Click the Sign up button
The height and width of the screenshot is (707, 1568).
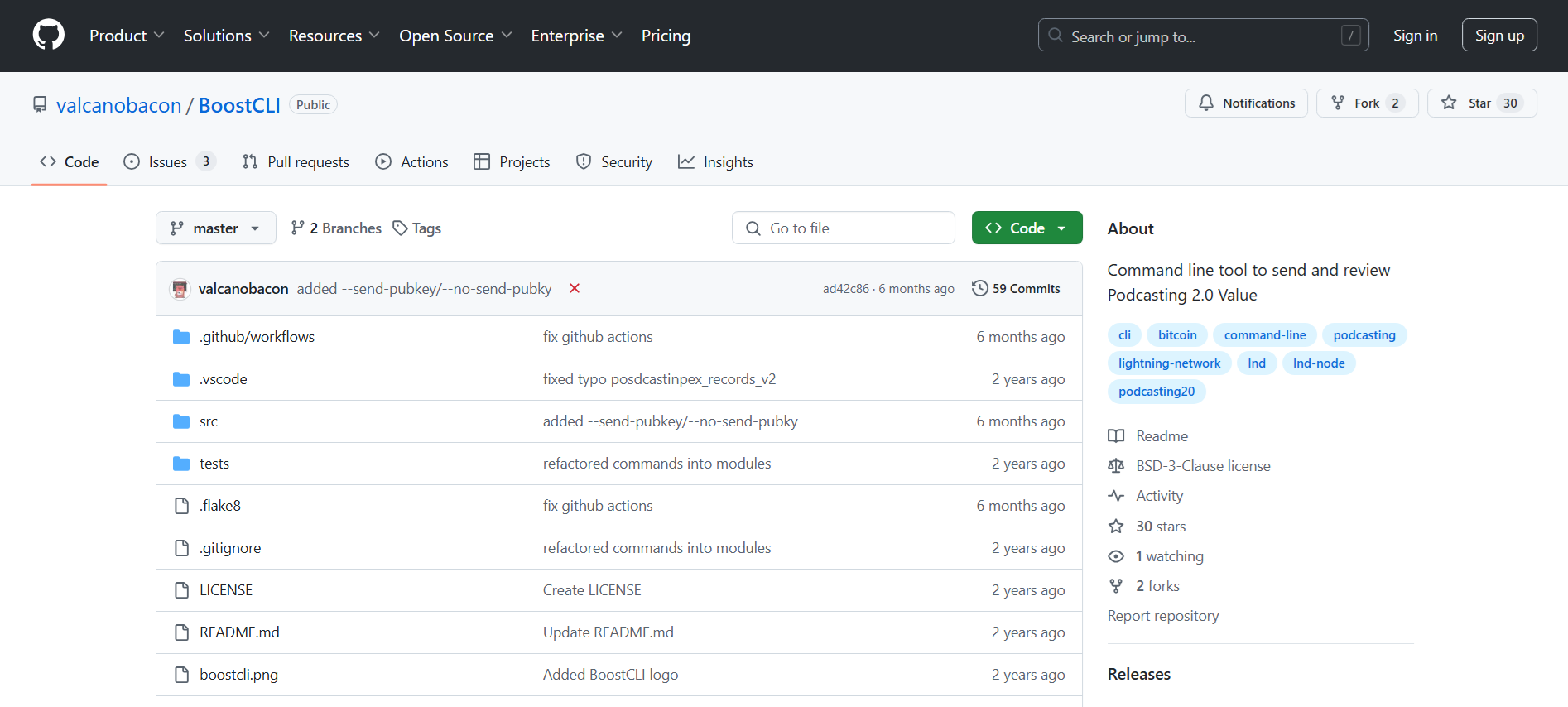coord(1498,36)
